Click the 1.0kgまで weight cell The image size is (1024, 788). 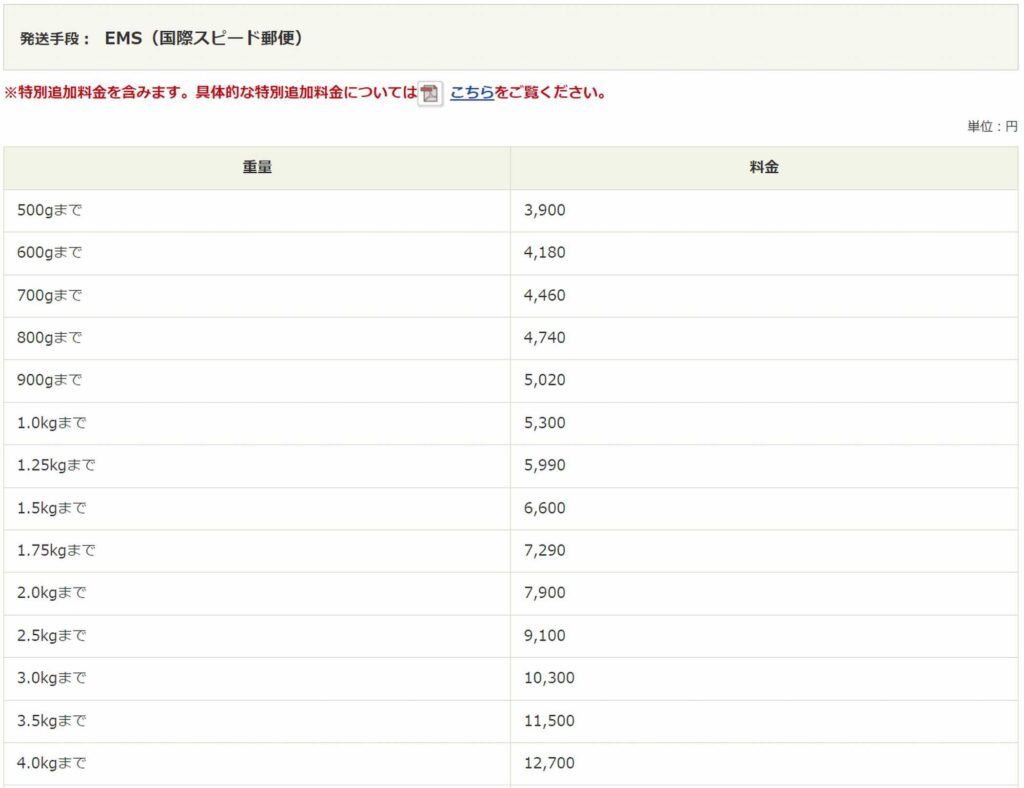(52, 423)
